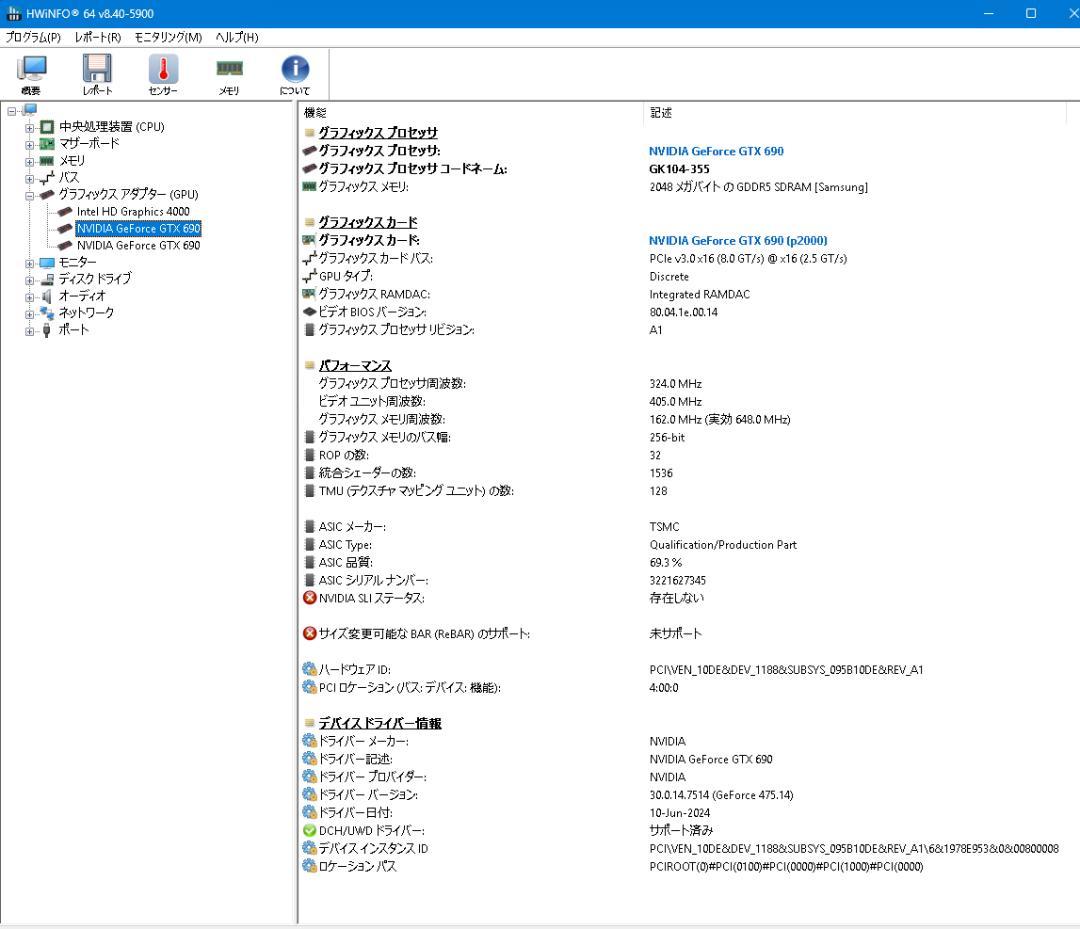This screenshot has width=1080, height=929.
Task: Expand the 中央処理装置 (CPU) tree node
Action: [x=30, y=127]
